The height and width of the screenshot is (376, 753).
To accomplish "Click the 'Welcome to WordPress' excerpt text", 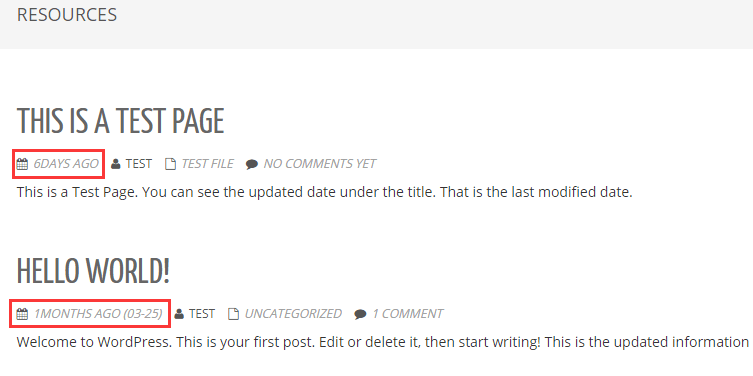I will click(x=383, y=342).
